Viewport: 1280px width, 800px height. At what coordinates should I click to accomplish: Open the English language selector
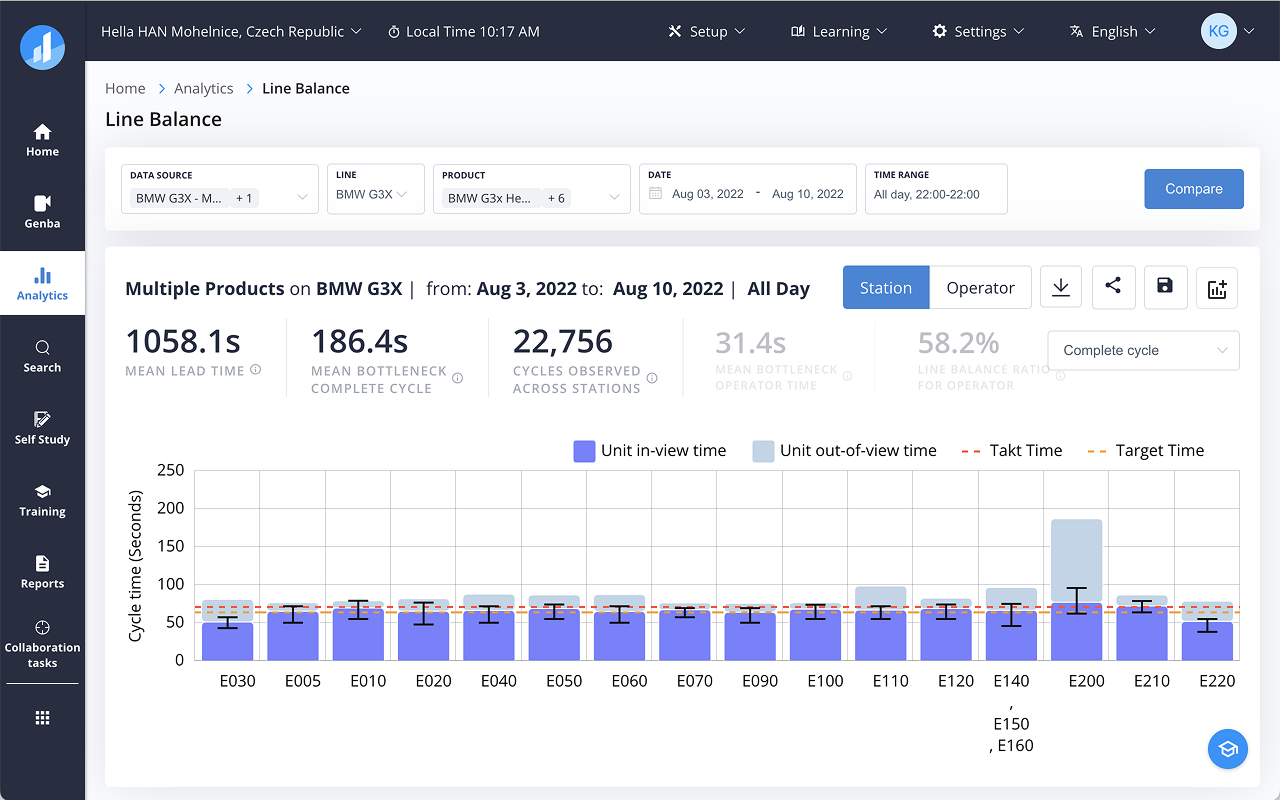[x=1112, y=31]
